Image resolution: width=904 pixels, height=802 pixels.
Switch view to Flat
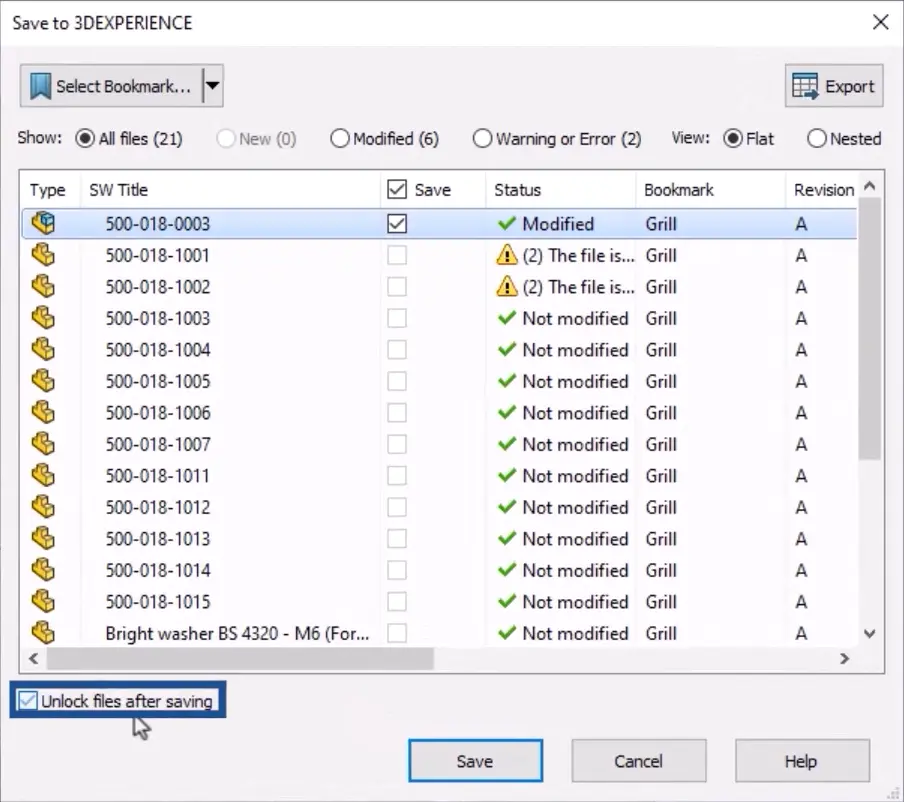(733, 138)
